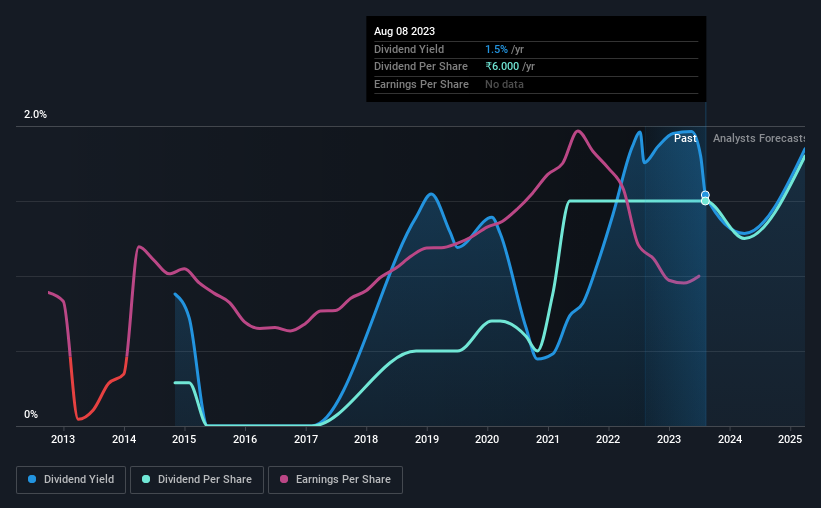This screenshot has height=508, width=821.
Task: Click the 2017 x-axis label
Action: pyautogui.click(x=306, y=439)
